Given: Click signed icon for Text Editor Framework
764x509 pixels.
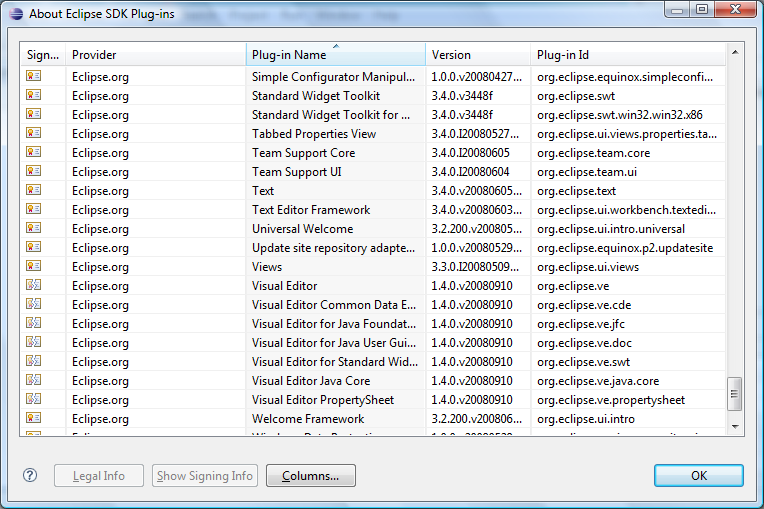Looking at the screenshot, I should point(34,209).
